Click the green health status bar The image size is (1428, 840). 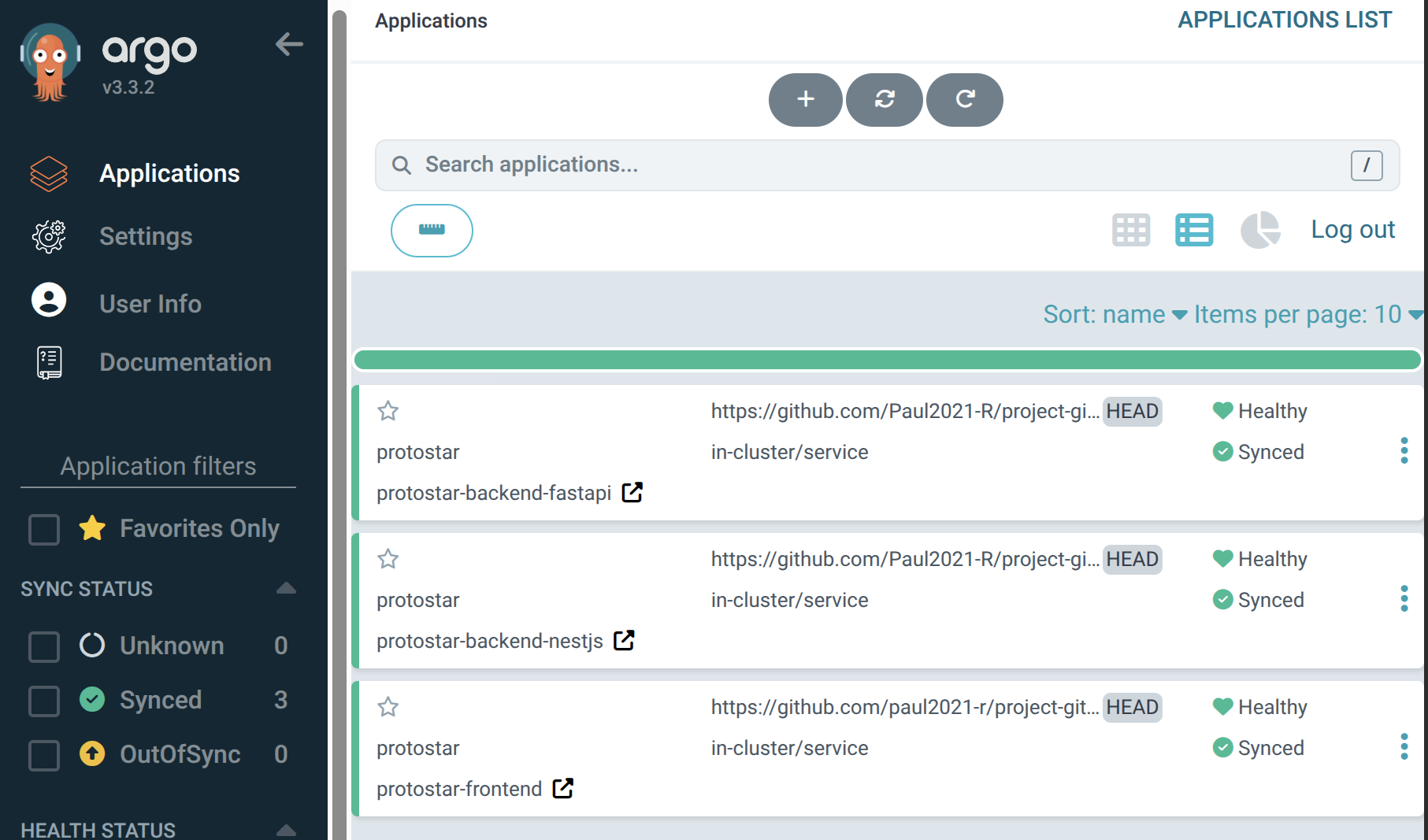(x=887, y=361)
